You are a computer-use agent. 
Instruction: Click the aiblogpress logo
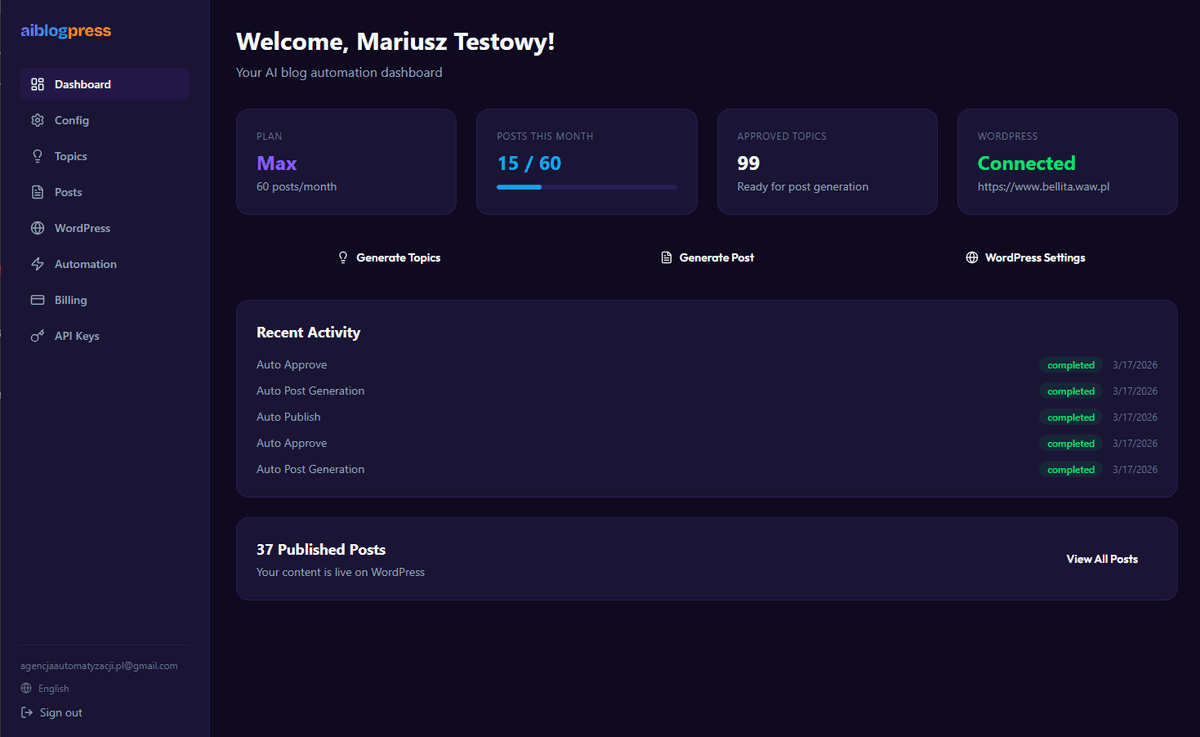[65, 31]
